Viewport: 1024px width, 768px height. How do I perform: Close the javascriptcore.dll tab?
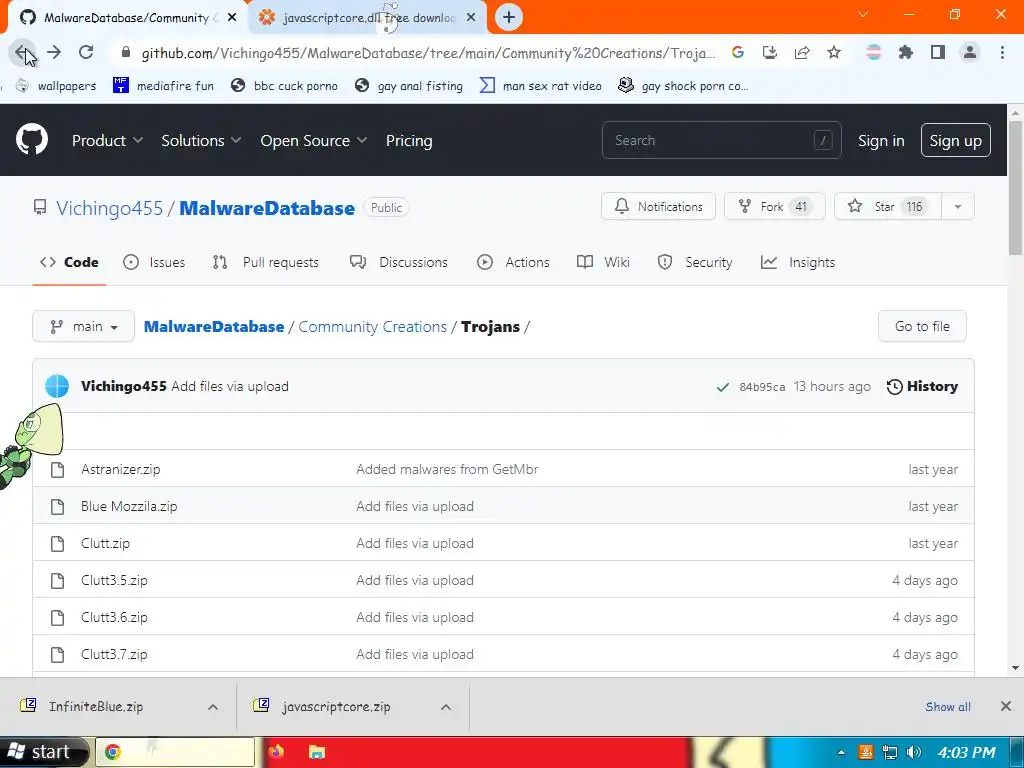[471, 18]
